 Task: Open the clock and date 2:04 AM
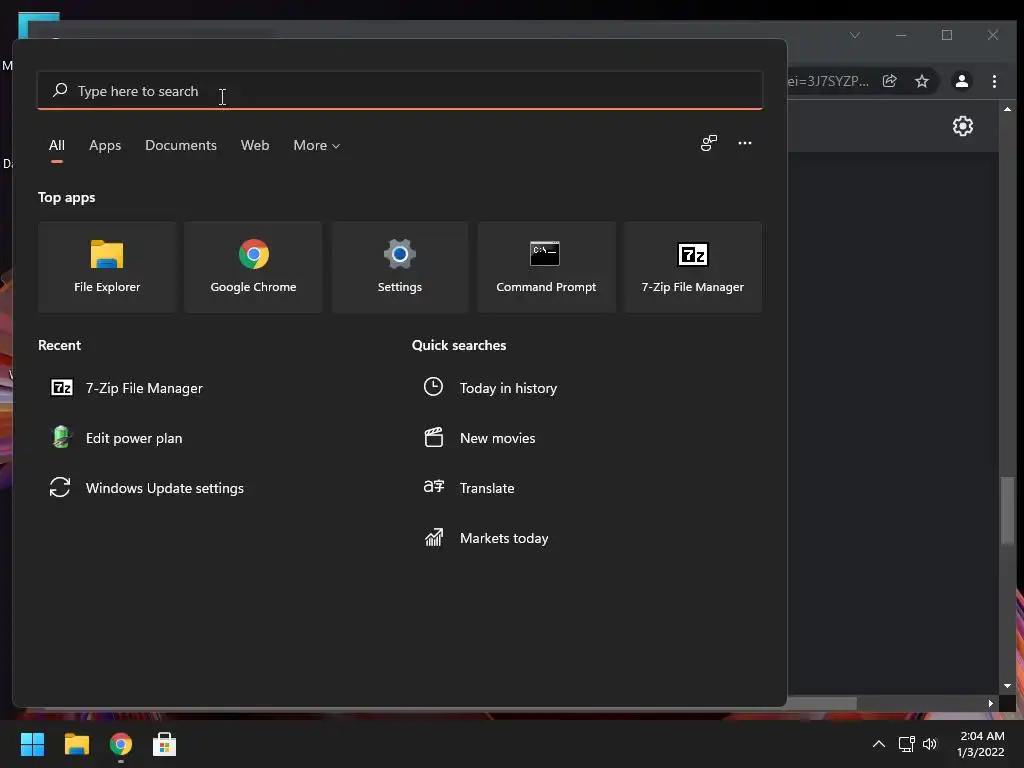click(981, 744)
